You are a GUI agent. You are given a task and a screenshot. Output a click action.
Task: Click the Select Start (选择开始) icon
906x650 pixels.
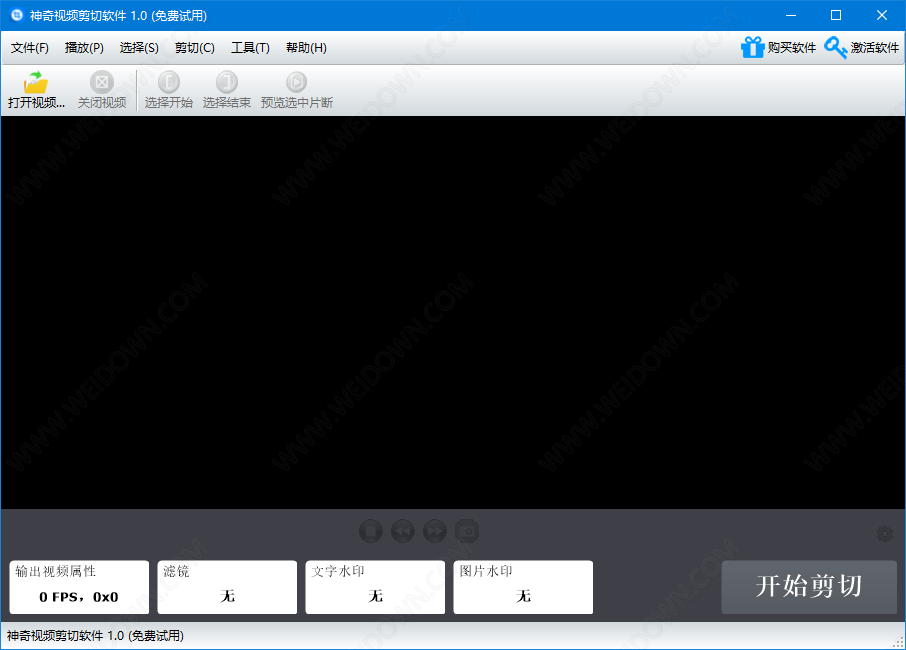tap(169, 83)
